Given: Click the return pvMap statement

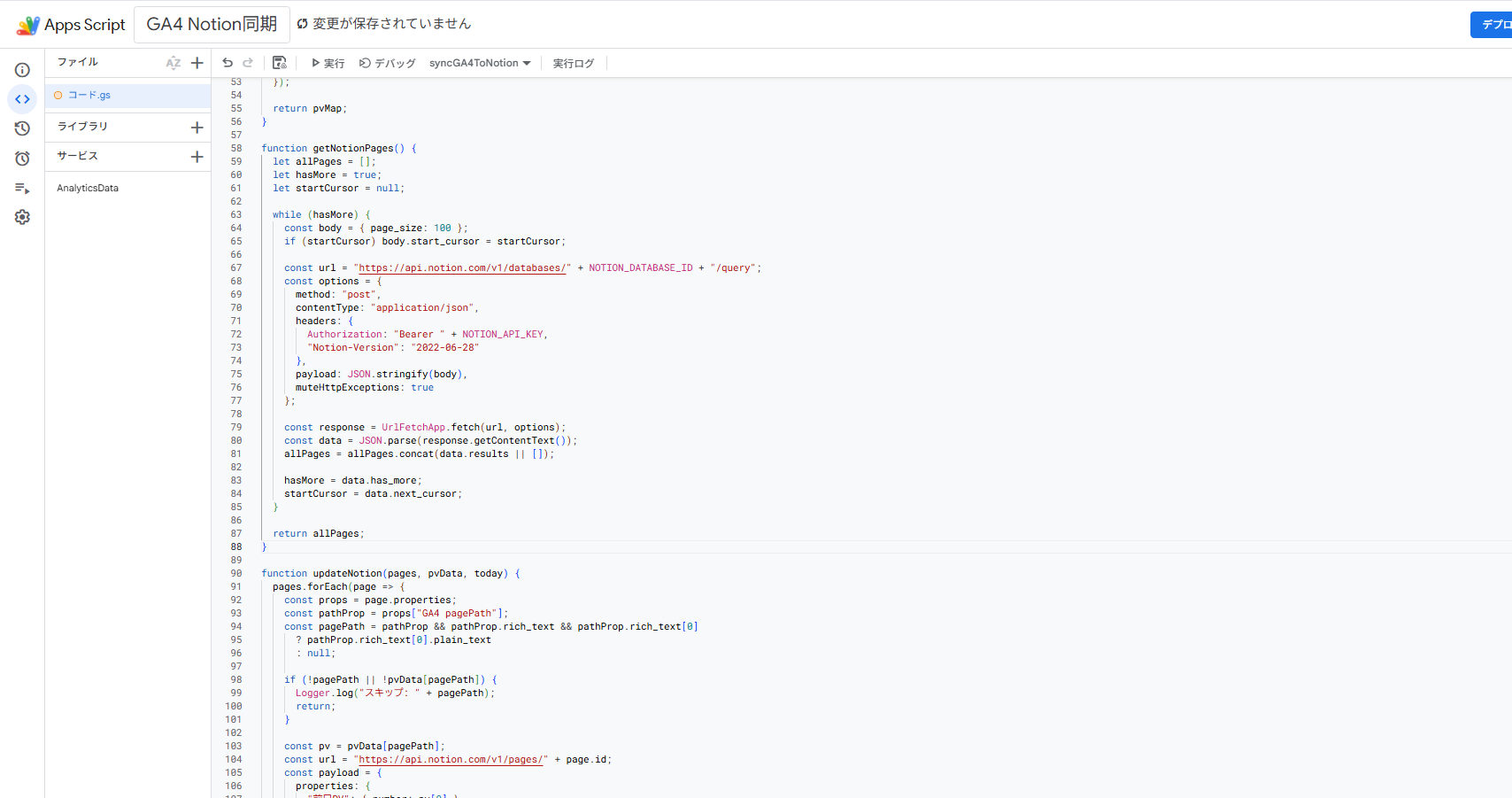Looking at the screenshot, I should pos(310,108).
